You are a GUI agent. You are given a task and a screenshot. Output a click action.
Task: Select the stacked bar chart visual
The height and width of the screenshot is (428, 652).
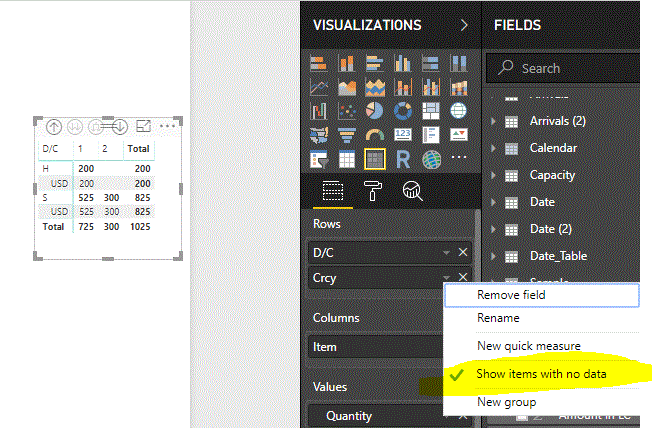click(319, 64)
